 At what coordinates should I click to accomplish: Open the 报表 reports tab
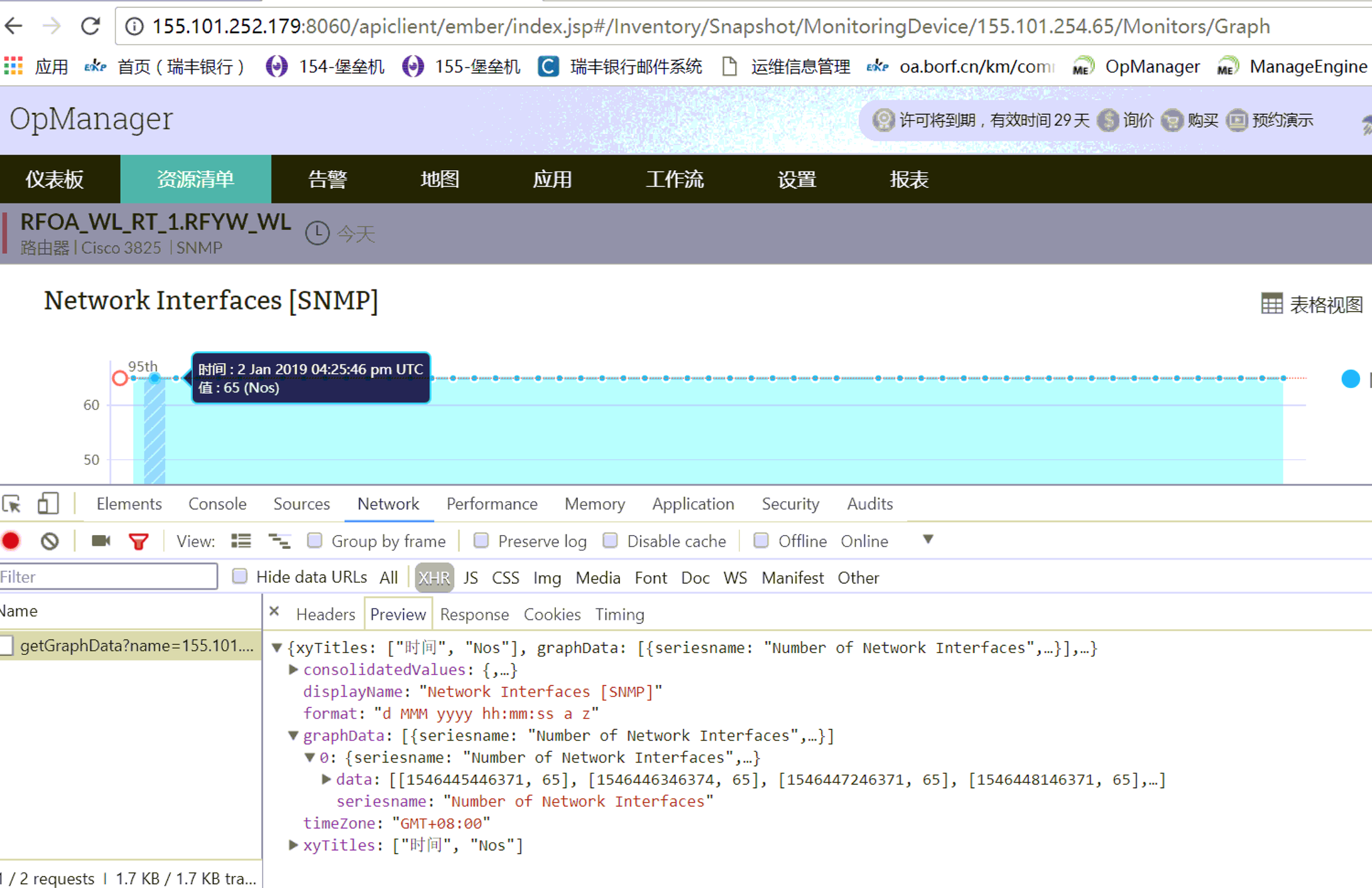tap(909, 180)
